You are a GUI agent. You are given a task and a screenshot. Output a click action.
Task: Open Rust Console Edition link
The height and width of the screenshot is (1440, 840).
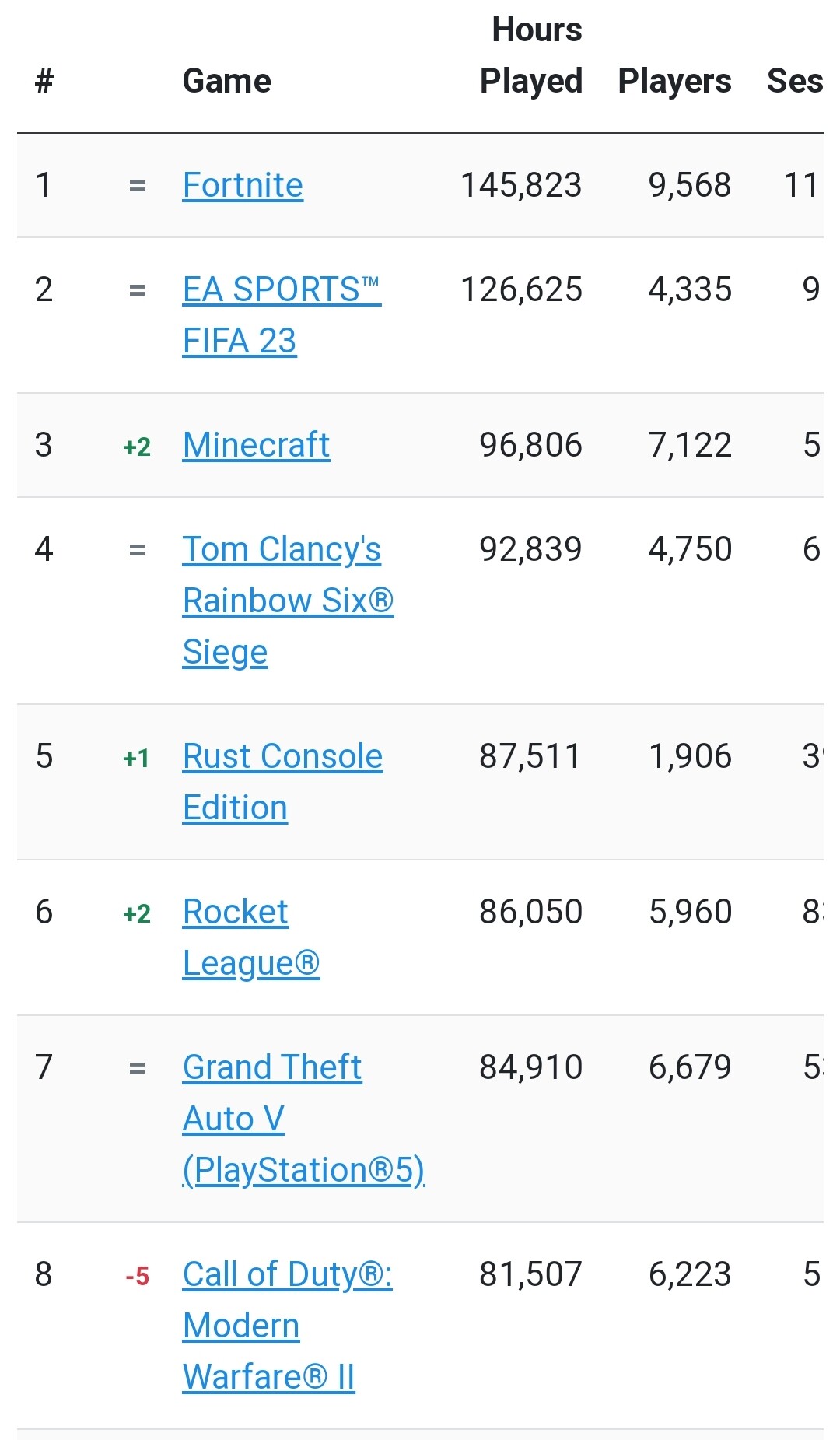(282, 782)
